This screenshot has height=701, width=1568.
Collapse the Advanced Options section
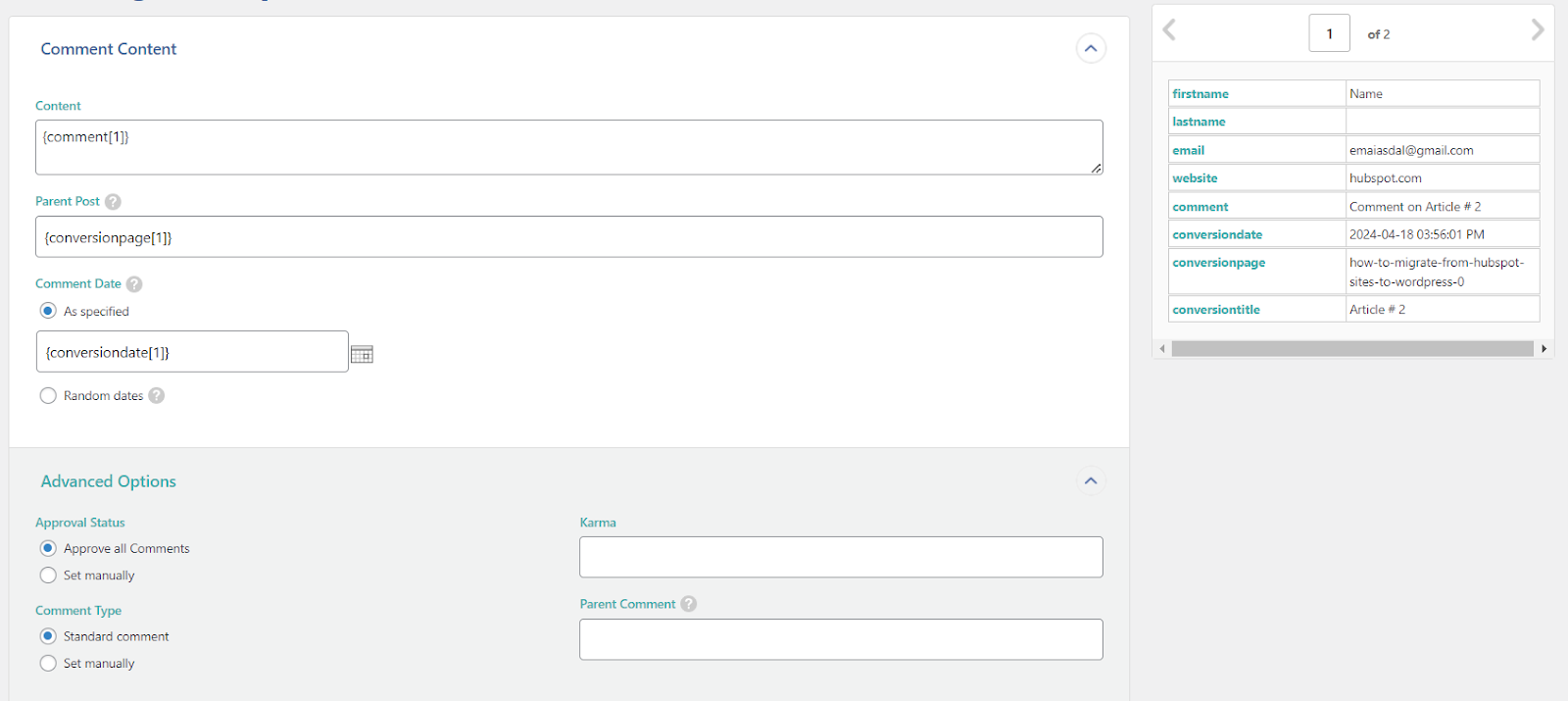[x=1091, y=481]
